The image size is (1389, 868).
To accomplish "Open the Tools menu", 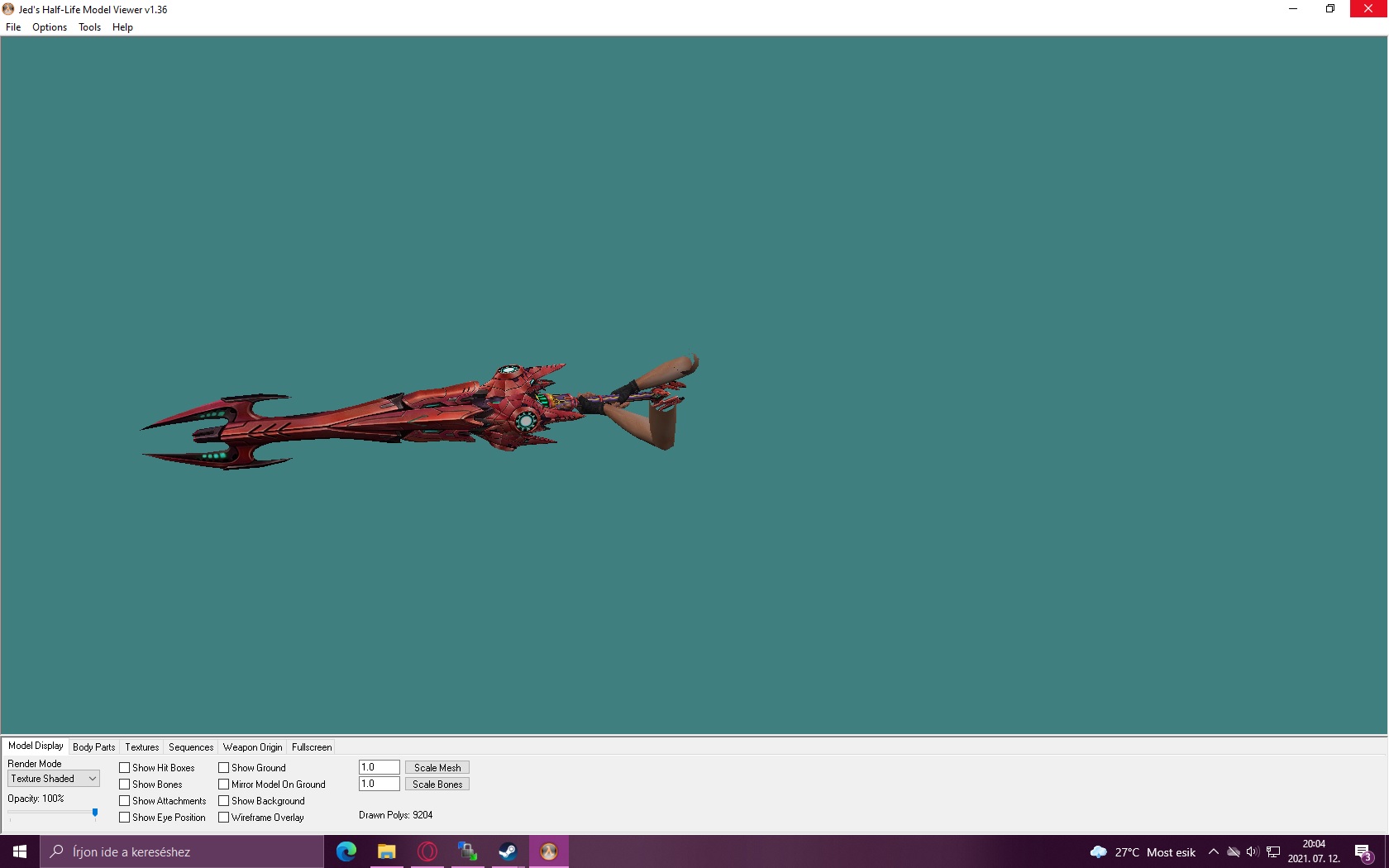I will (89, 27).
